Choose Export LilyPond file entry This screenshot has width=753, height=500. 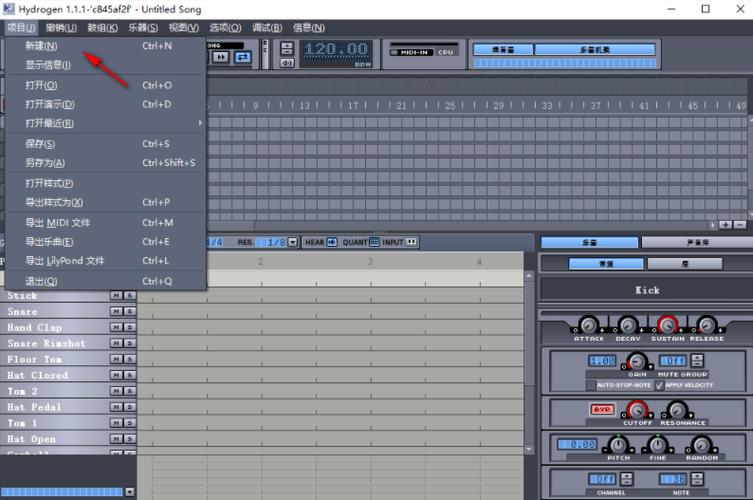(x=106, y=261)
